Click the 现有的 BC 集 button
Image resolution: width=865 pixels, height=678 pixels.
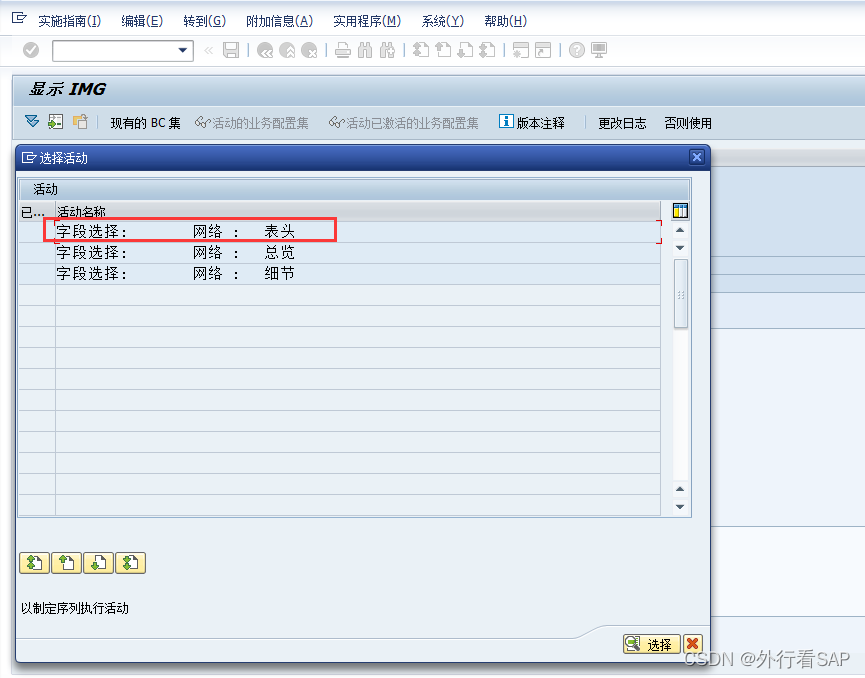pyautogui.click(x=146, y=123)
